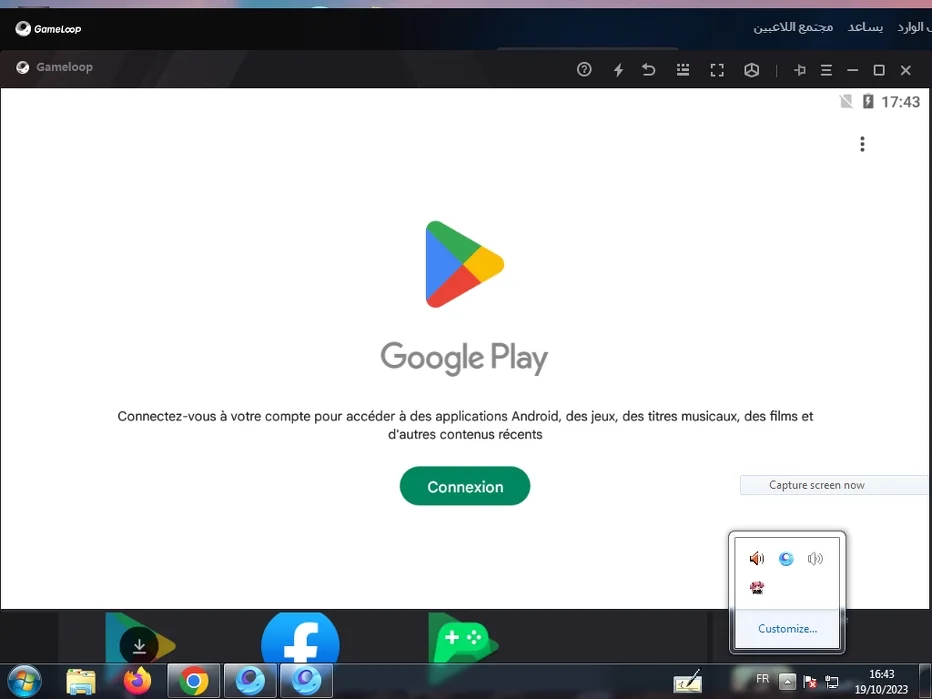Click the green Connexion button
Viewport: 932px width, 699px height.
tap(465, 486)
